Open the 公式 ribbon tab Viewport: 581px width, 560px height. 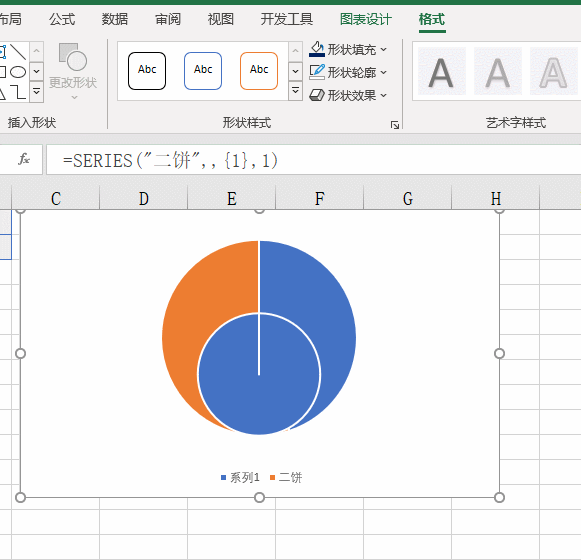click(x=62, y=19)
